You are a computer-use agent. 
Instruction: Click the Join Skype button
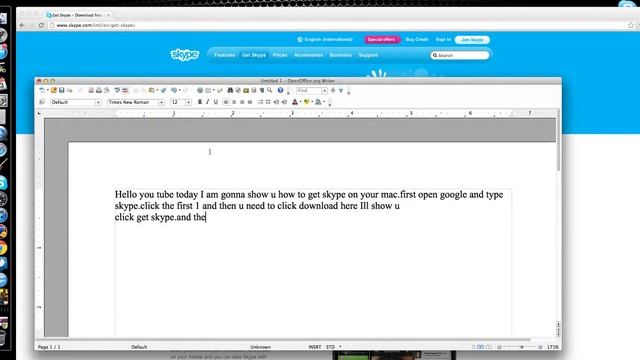(472, 40)
